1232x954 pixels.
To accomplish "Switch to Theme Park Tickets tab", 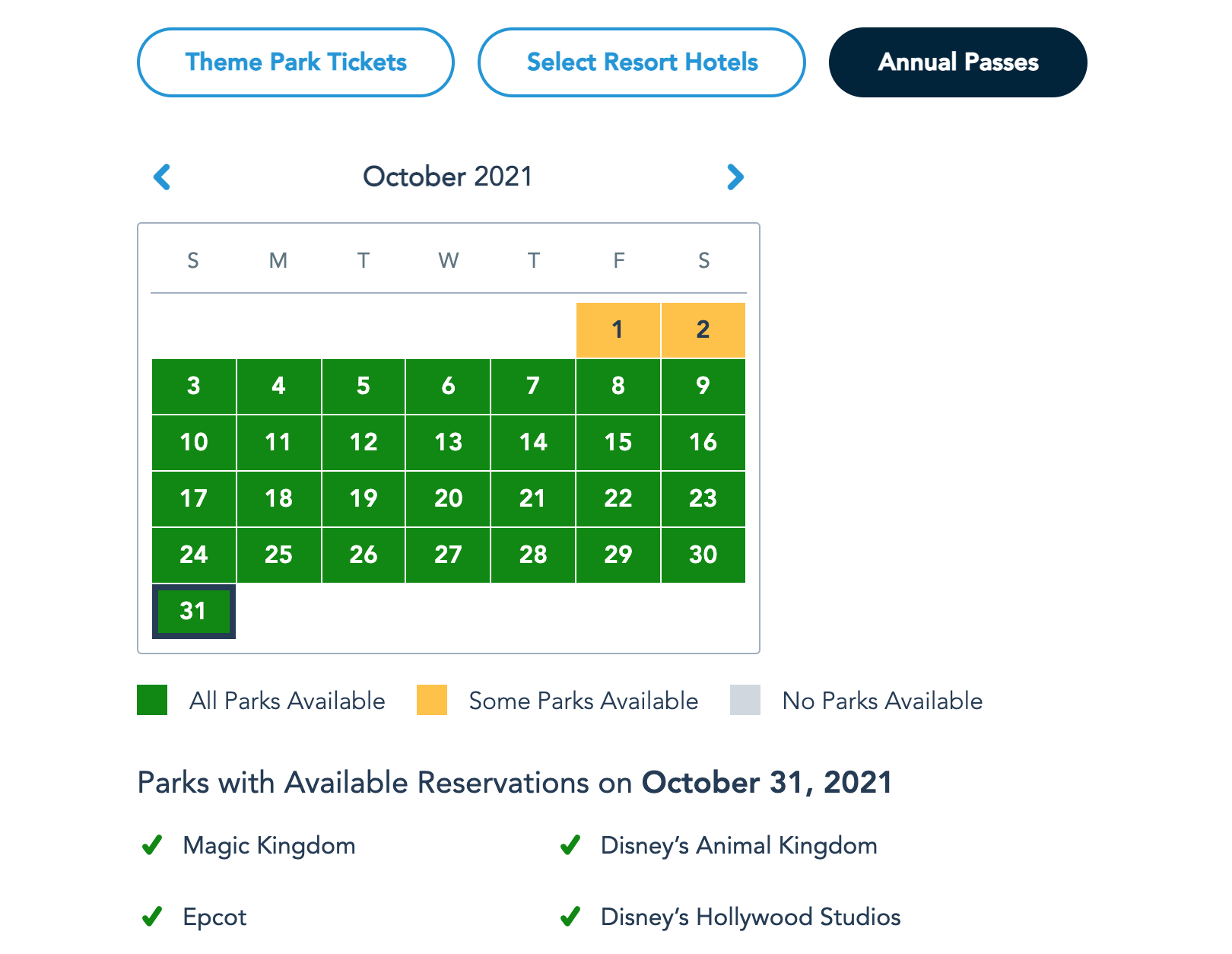I will 296,62.
